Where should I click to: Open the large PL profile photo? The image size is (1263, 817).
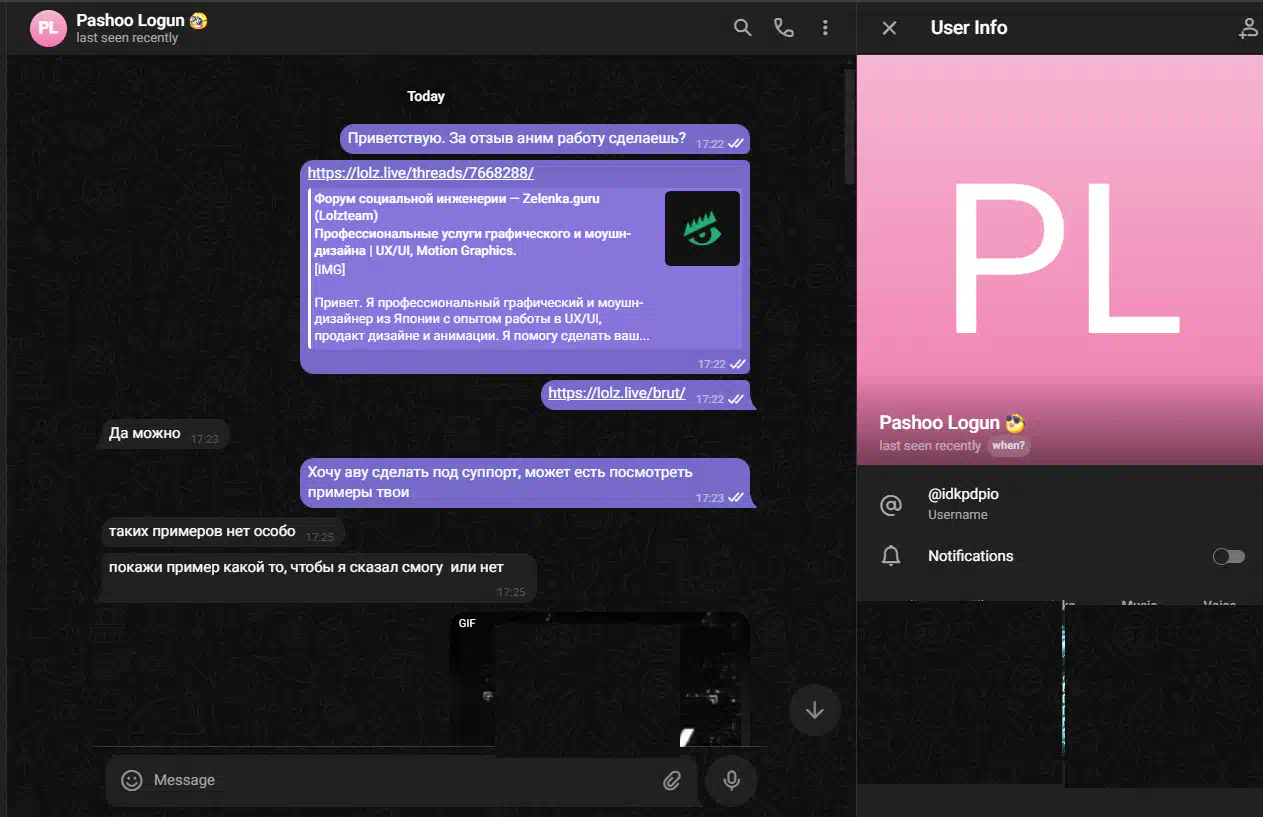point(1060,260)
